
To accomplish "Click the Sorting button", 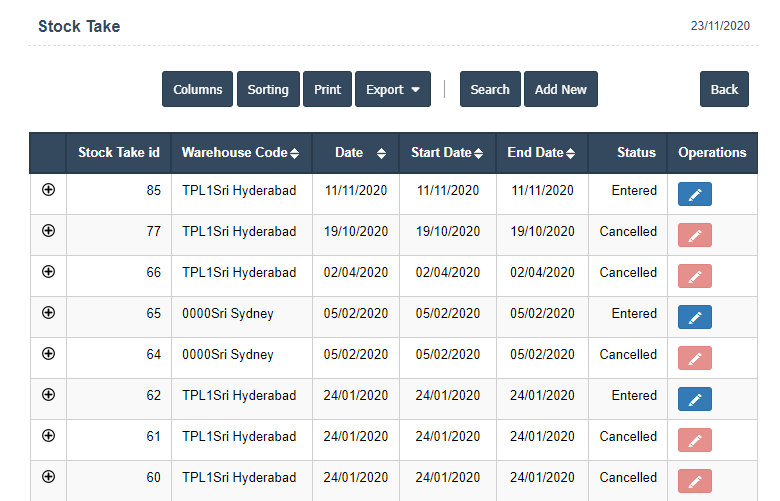I will point(268,89).
